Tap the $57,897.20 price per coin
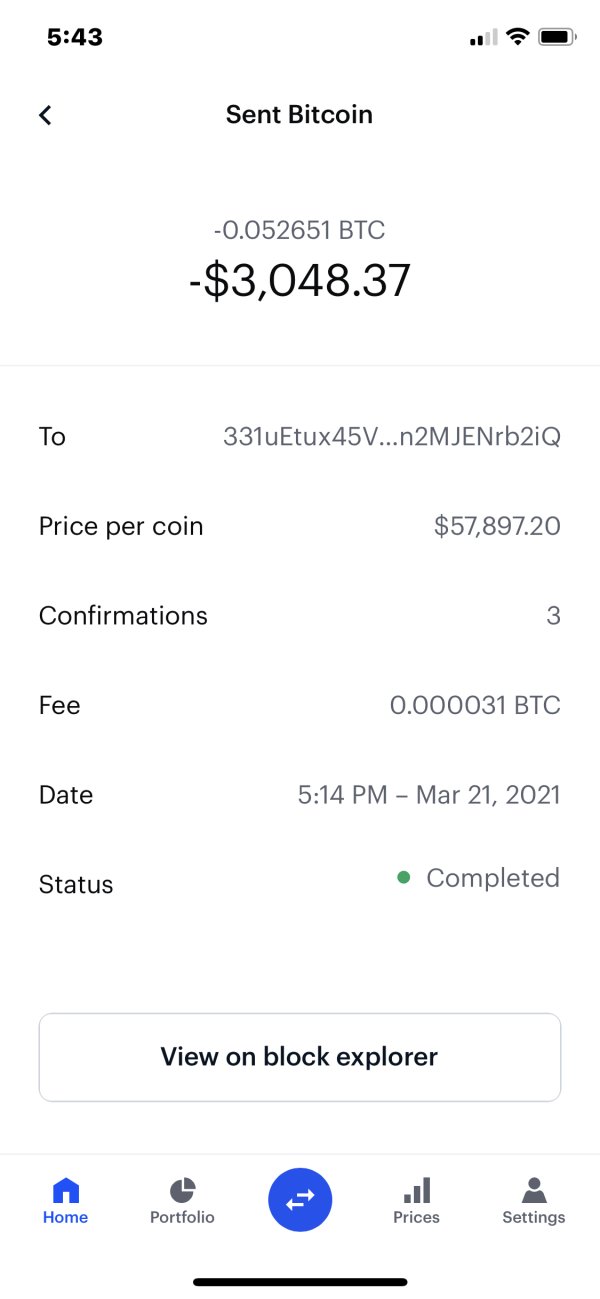Viewport: 600px width, 1299px height. point(497,526)
